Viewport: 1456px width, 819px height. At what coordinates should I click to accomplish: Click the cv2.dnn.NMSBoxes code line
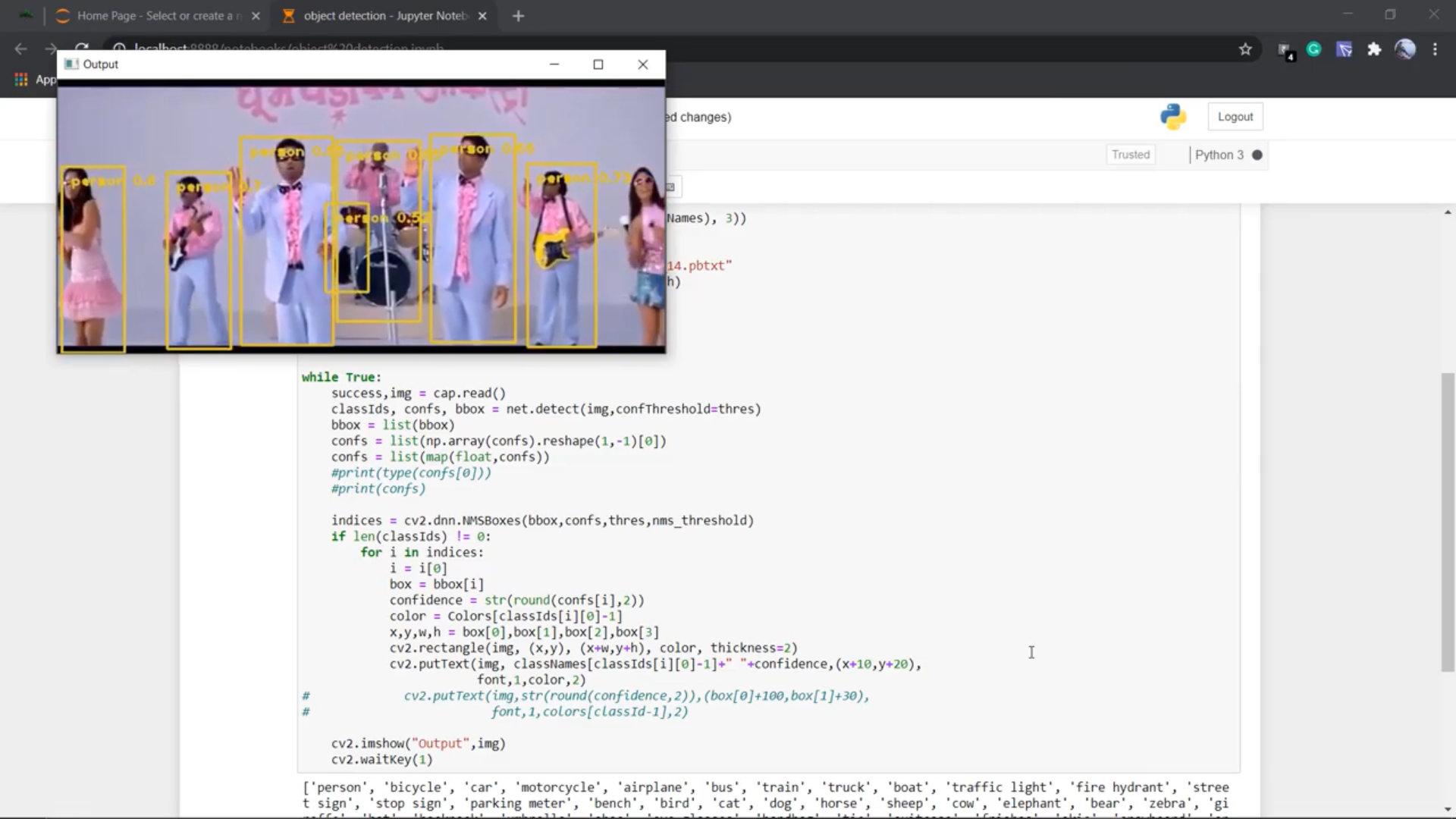click(x=542, y=520)
